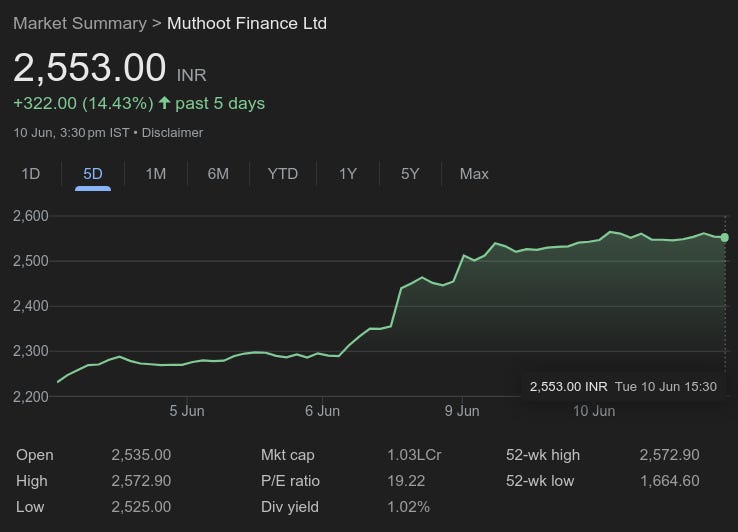Click the Muthoot Finance Ltd title

tap(247, 24)
